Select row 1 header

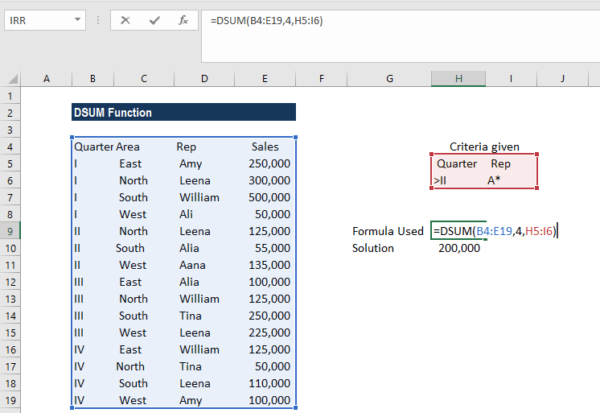(10, 96)
